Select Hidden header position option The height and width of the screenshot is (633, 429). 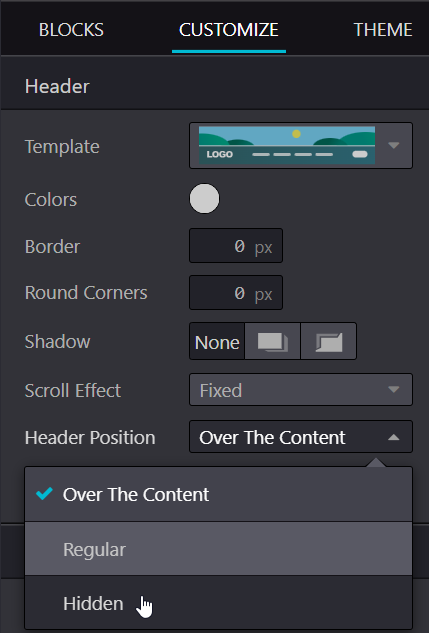click(218, 603)
